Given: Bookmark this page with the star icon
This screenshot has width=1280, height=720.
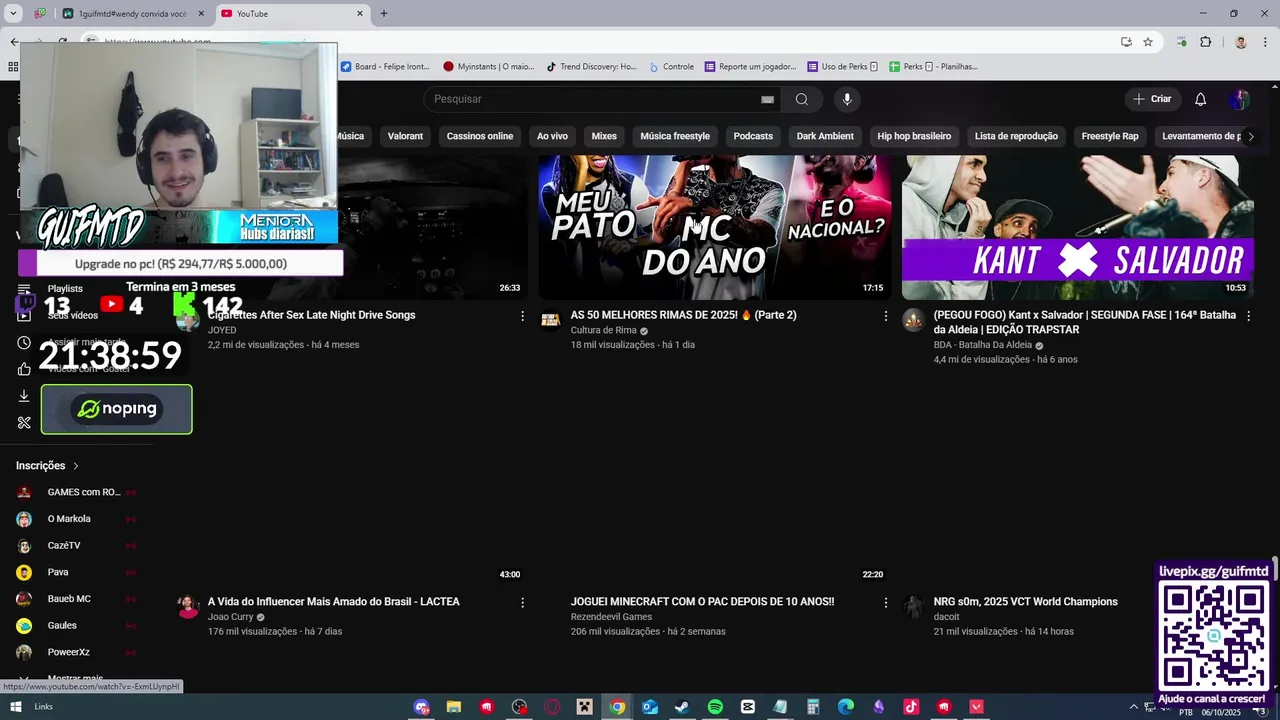Looking at the screenshot, I should pos(1148,42).
